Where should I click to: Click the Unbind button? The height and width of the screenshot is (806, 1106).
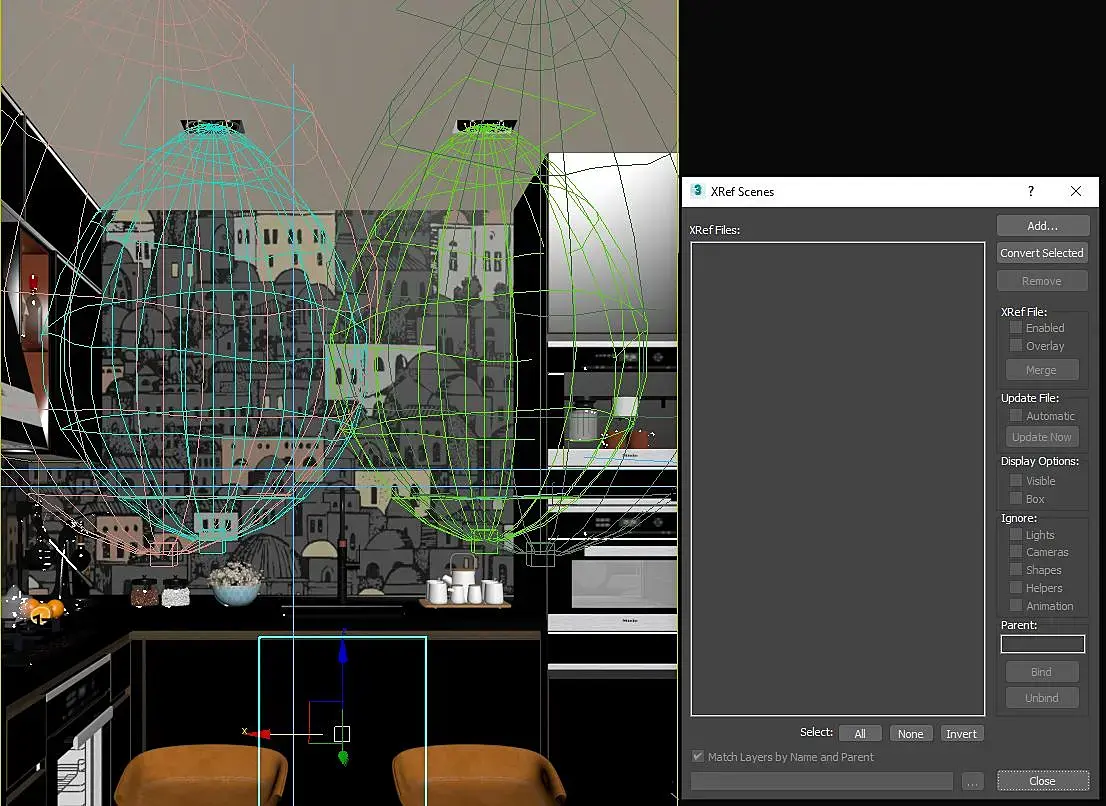pos(1041,698)
